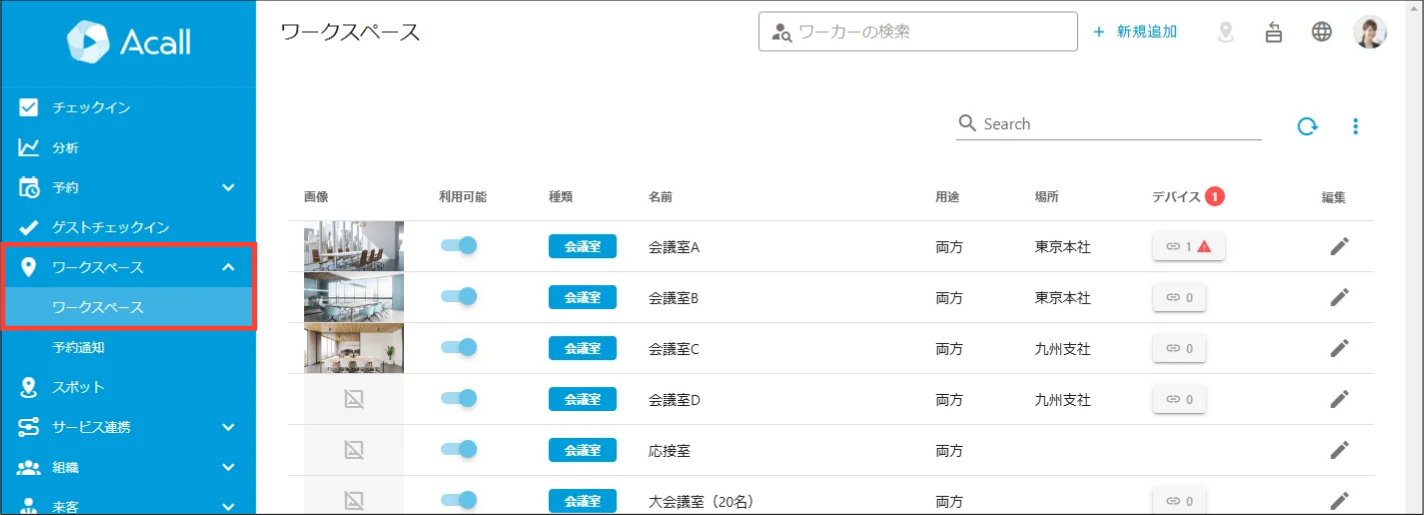Click the Acall logo
Viewport: 1424px width, 515px height.
(x=128, y=42)
